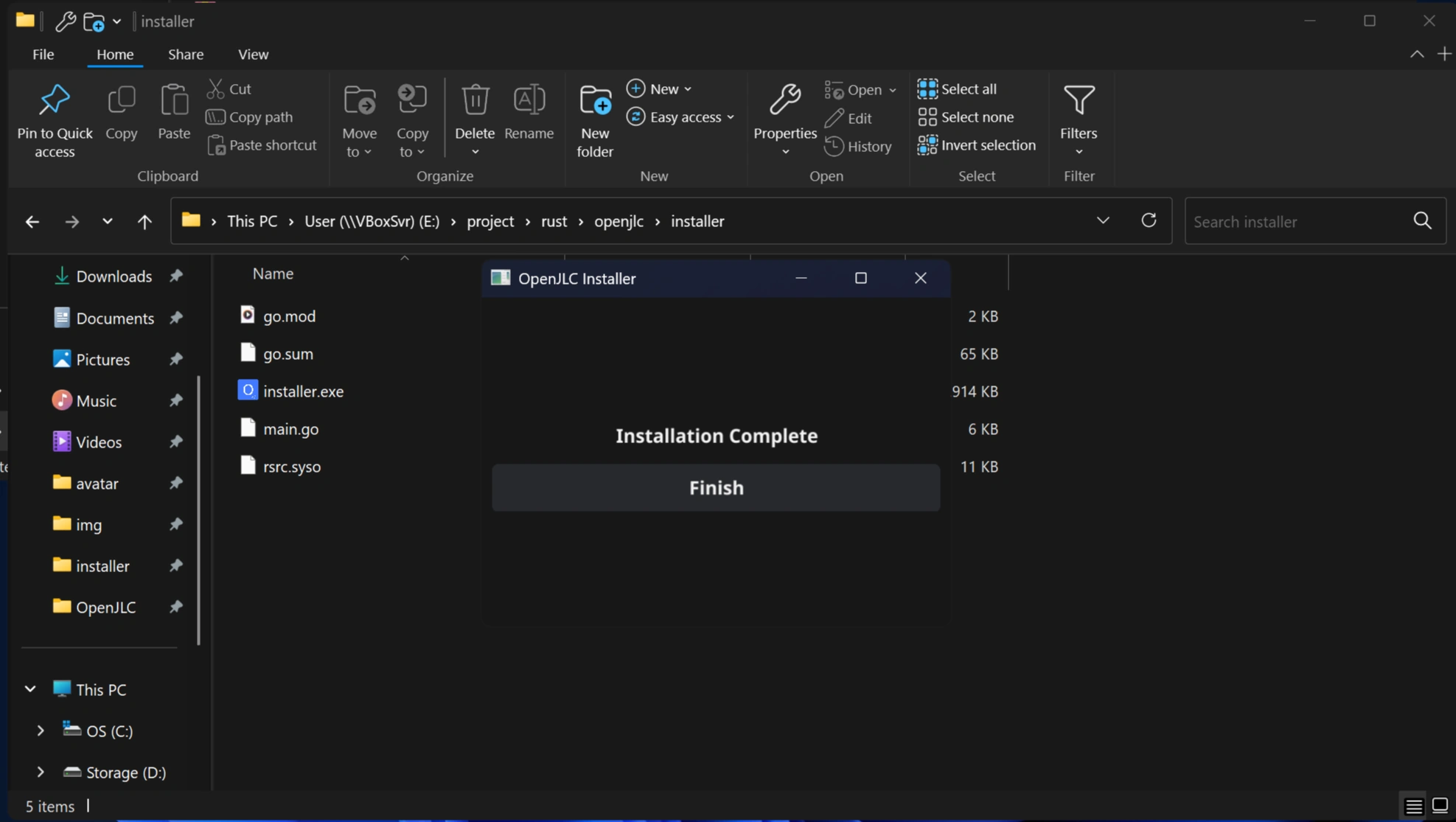This screenshot has height=822, width=1456.
Task: Click the Select all icon
Action: [x=927, y=89]
